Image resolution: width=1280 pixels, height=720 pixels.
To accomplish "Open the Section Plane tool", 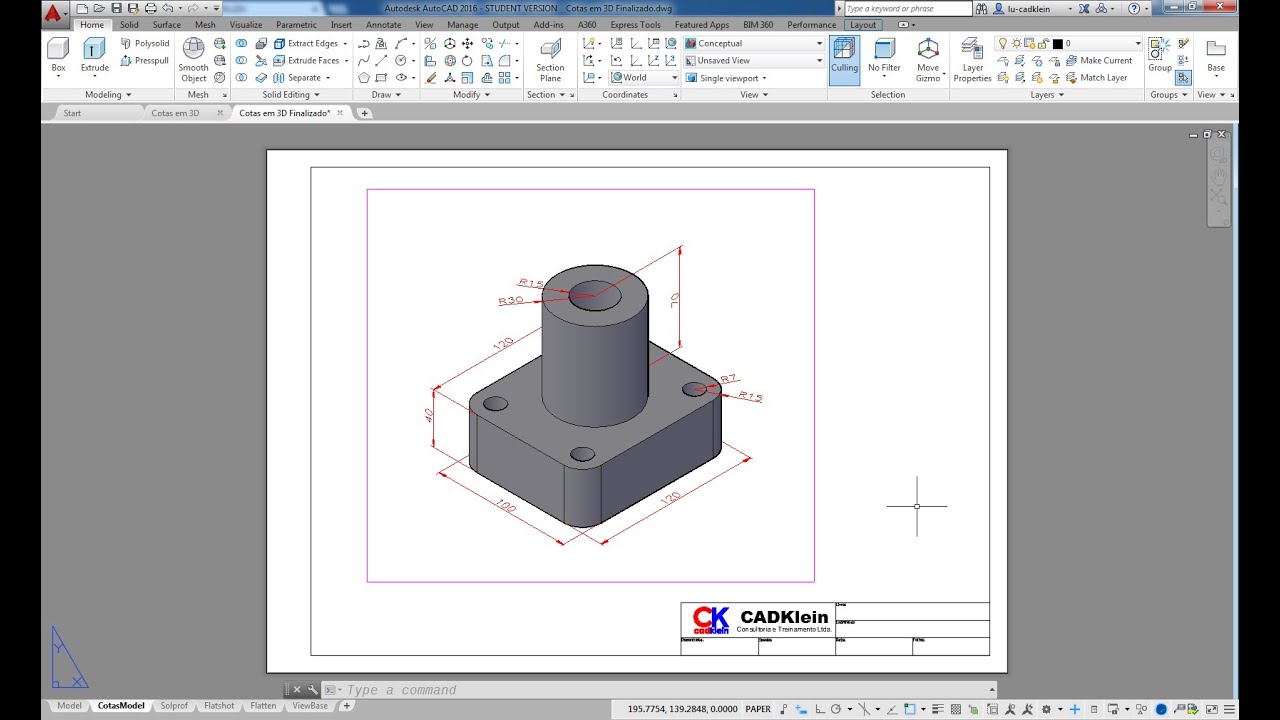I will click(x=550, y=60).
